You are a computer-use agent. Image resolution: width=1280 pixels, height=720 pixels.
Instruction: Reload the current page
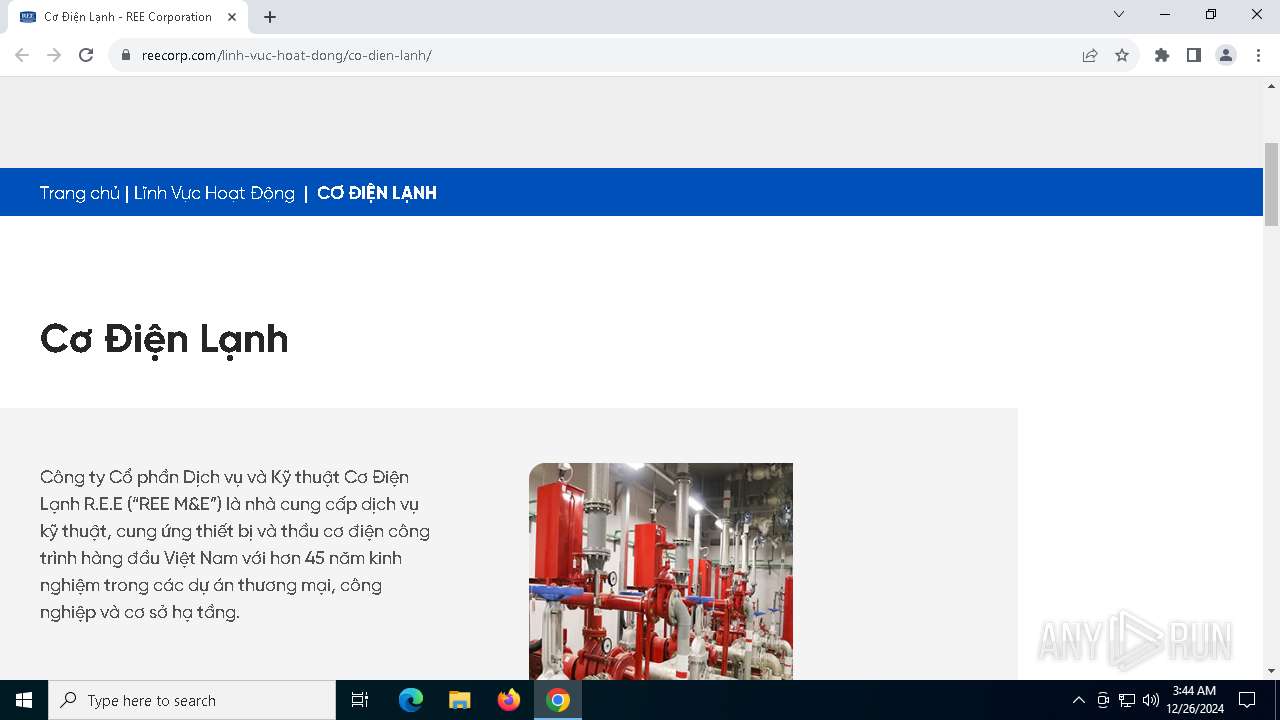tap(86, 55)
